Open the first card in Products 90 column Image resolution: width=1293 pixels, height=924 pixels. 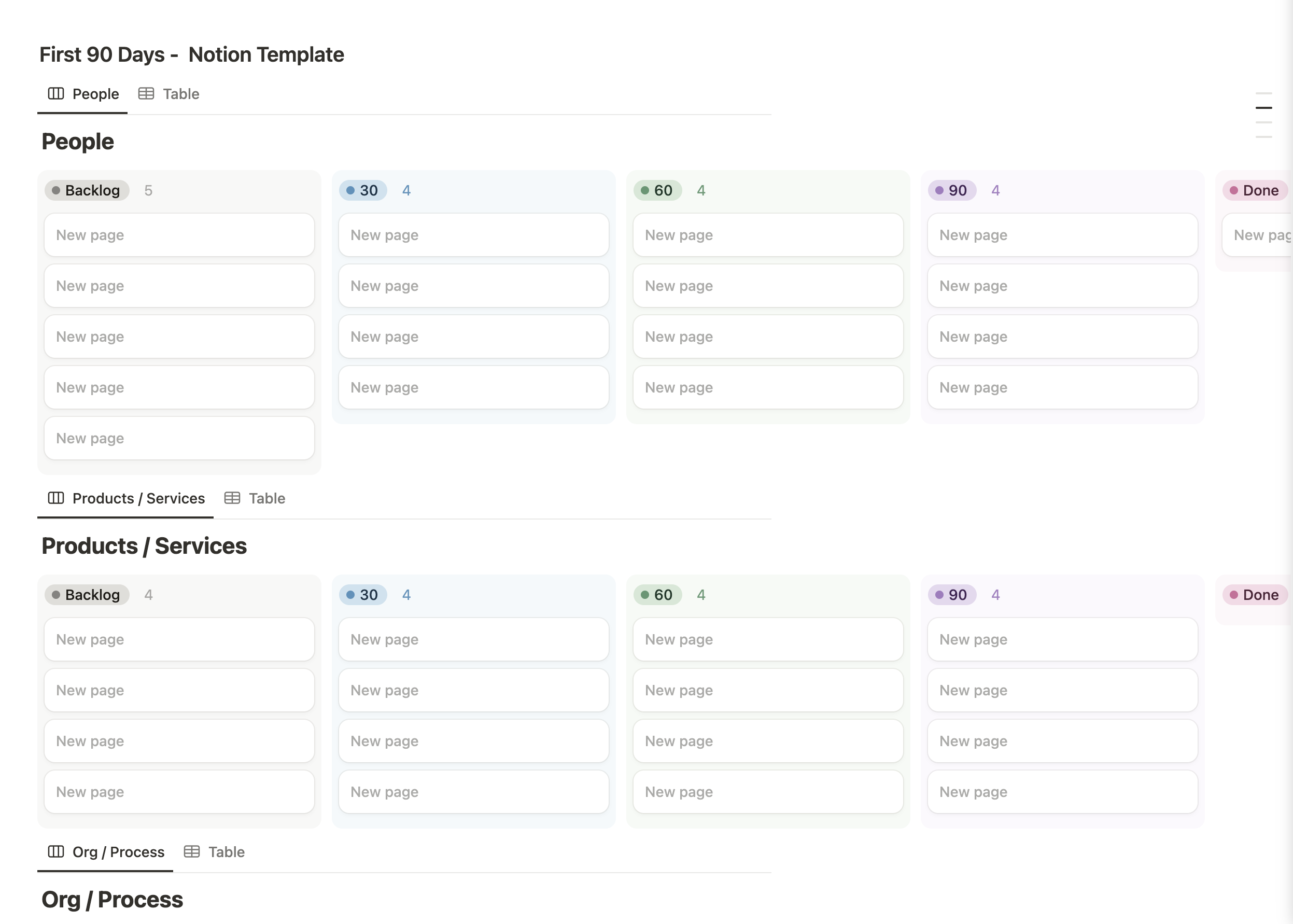click(x=1062, y=639)
